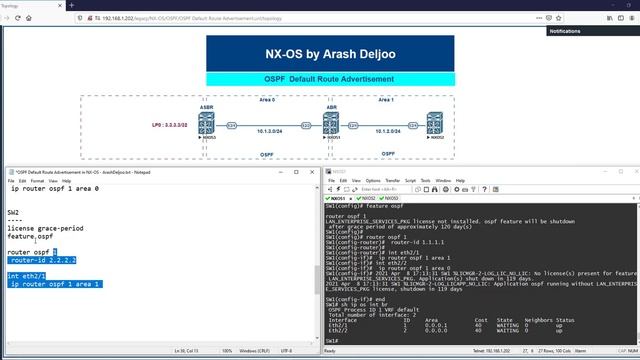Open the Help question mark icon
The width and height of the screenshot is (640, 360).
coord(484,189)
